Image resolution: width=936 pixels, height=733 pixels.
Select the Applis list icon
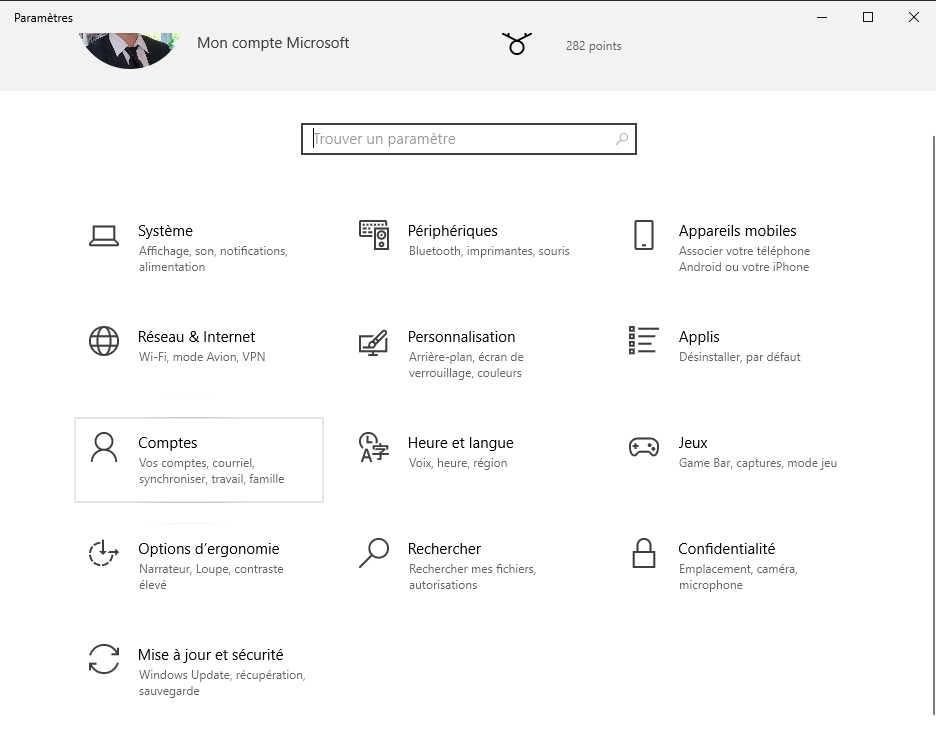644,341
